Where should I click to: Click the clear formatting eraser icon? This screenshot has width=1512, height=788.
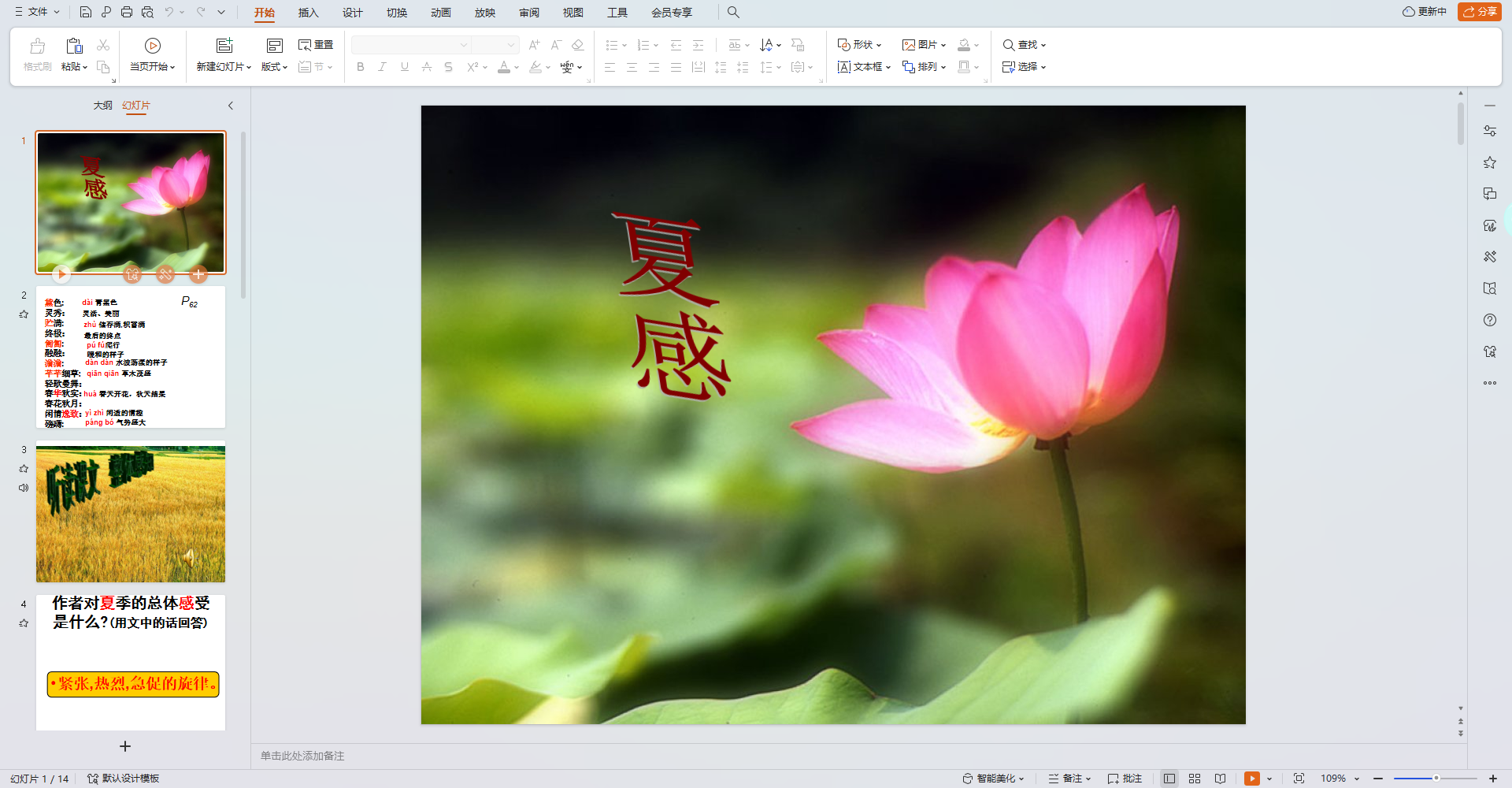click(578, 45)
